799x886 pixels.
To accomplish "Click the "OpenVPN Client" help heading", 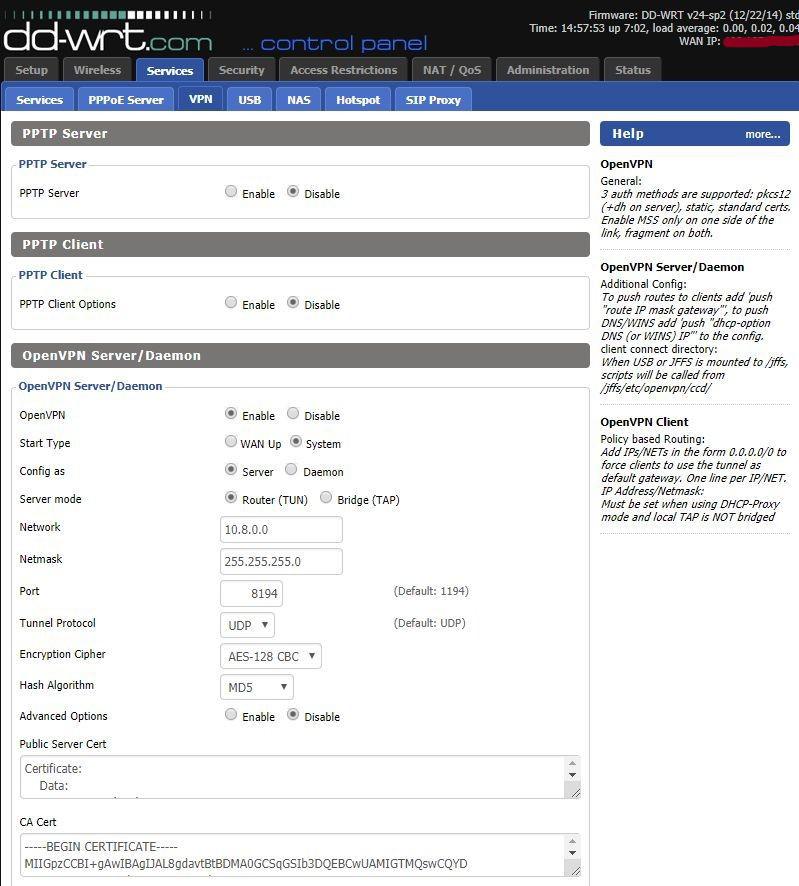I will [644, 422].
